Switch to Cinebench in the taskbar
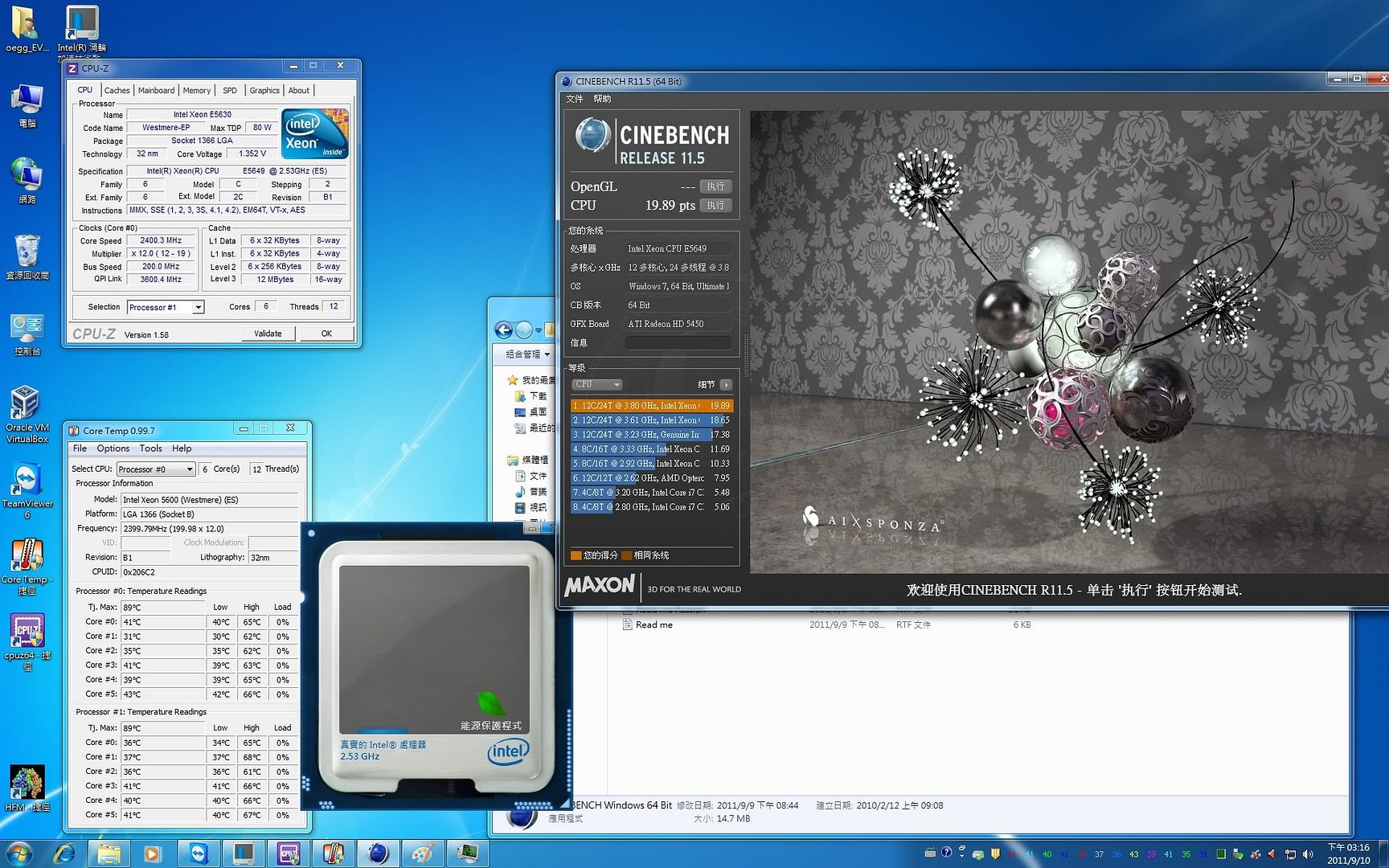This screenshot has height=868, width=1389. [379, 853]
